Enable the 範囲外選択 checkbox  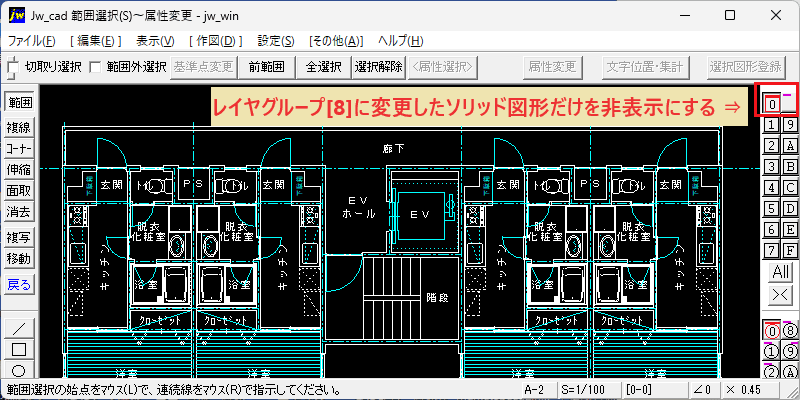[x=95, y=67]
